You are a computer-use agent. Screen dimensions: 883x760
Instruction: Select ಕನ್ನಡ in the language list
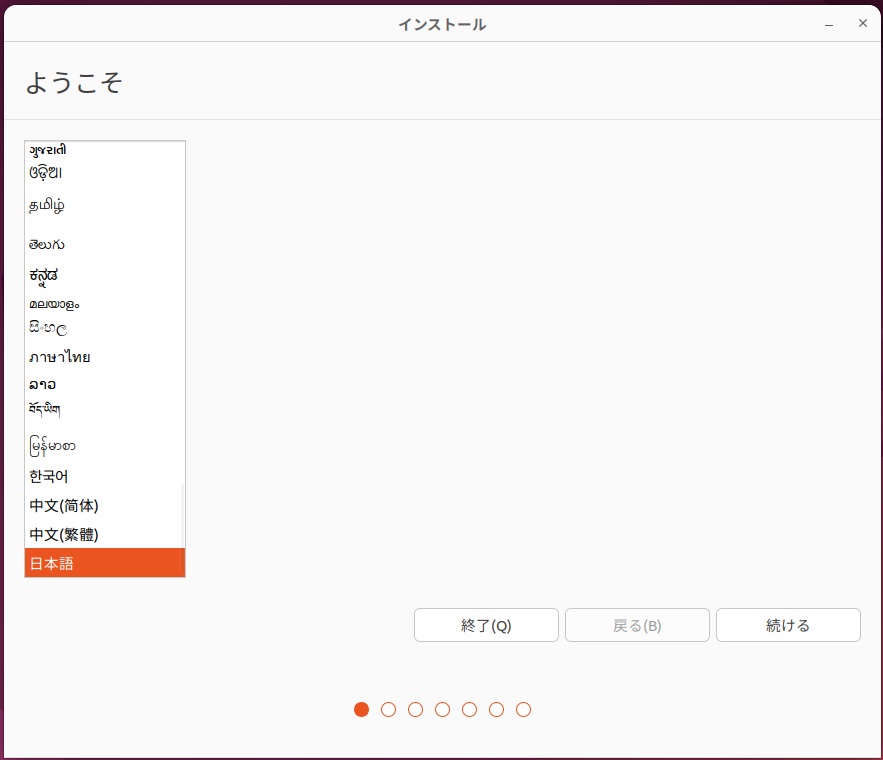[x=105, y=276]
